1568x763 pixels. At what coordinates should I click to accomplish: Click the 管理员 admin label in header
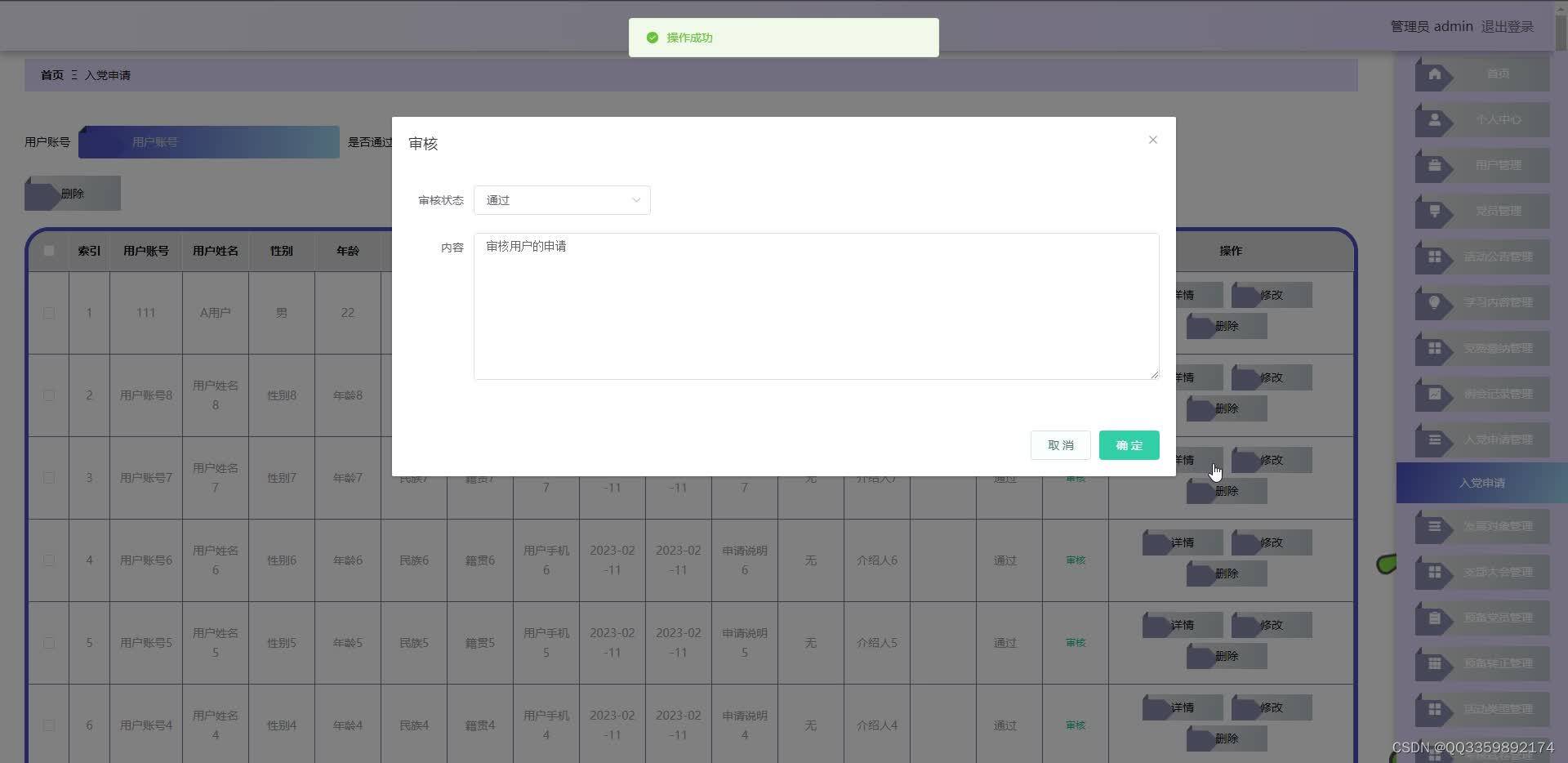click(1432, 26)
